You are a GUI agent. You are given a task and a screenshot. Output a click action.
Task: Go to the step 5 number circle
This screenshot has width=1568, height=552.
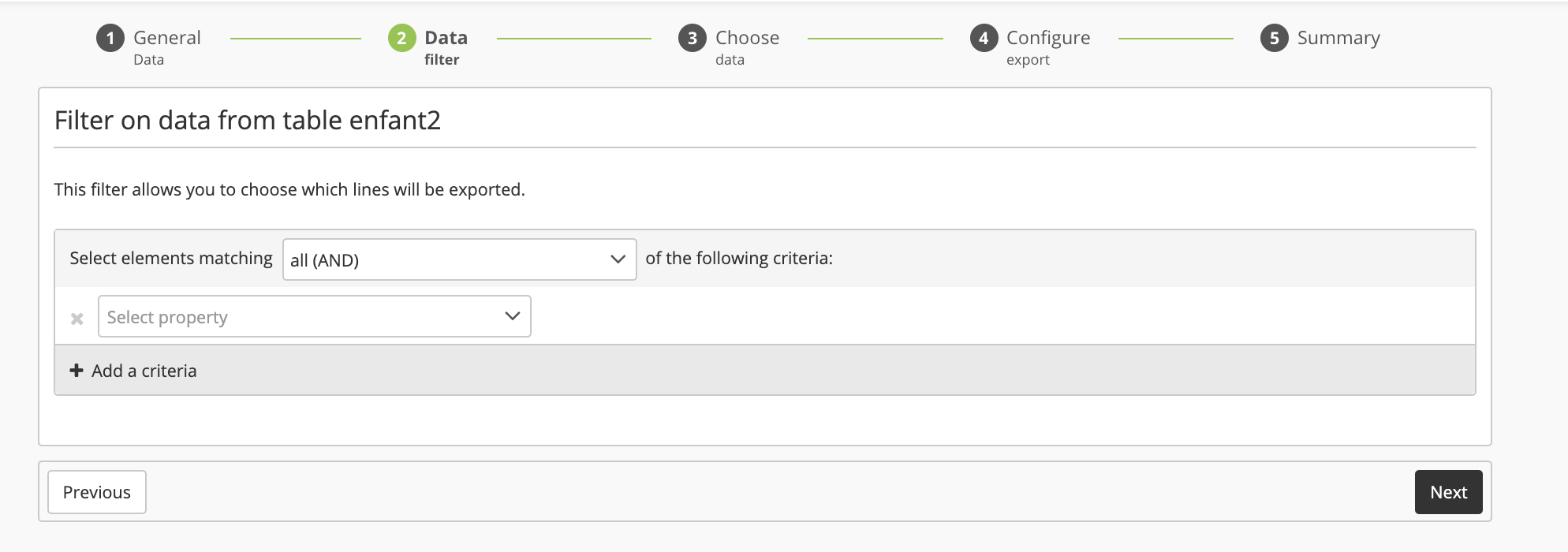coord(1274,38)
